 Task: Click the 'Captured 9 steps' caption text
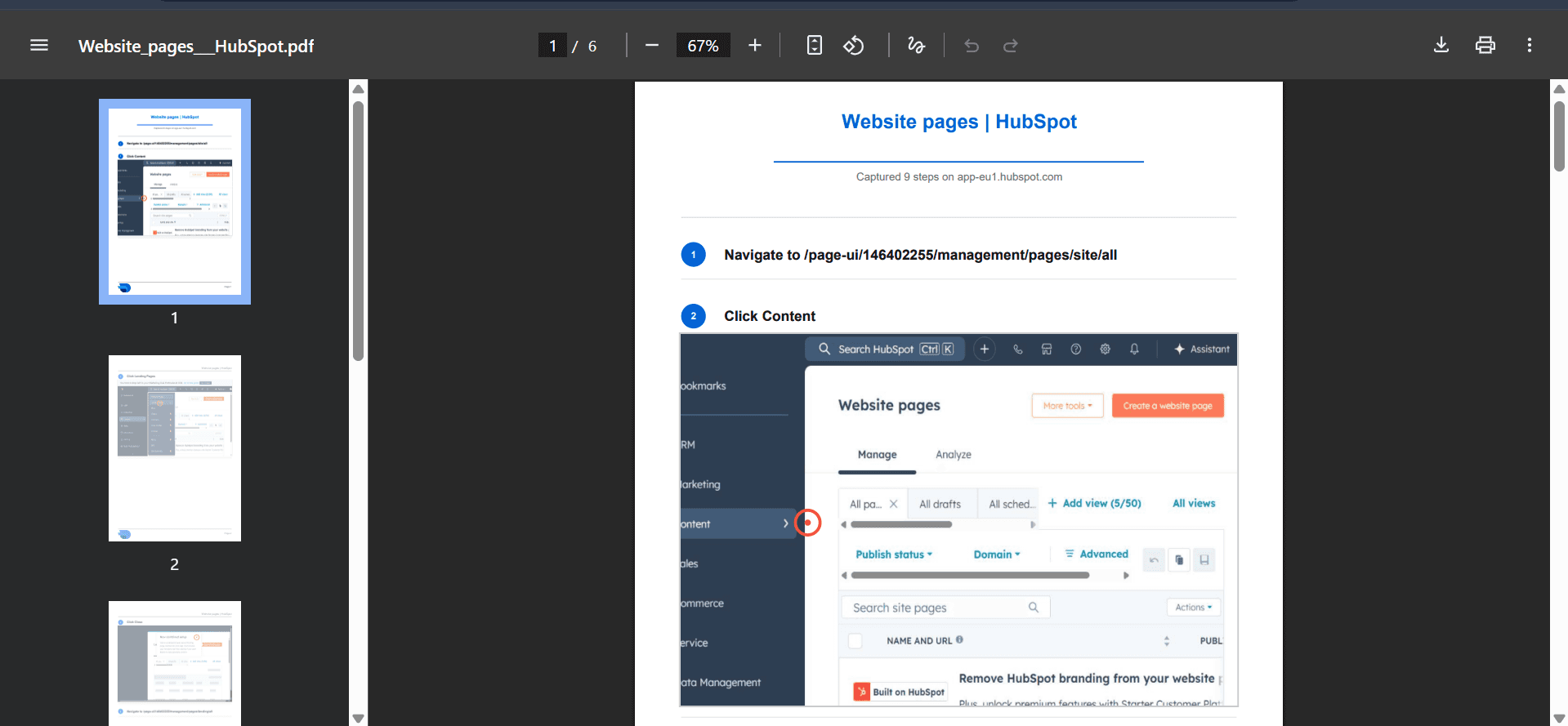(959, 176)
